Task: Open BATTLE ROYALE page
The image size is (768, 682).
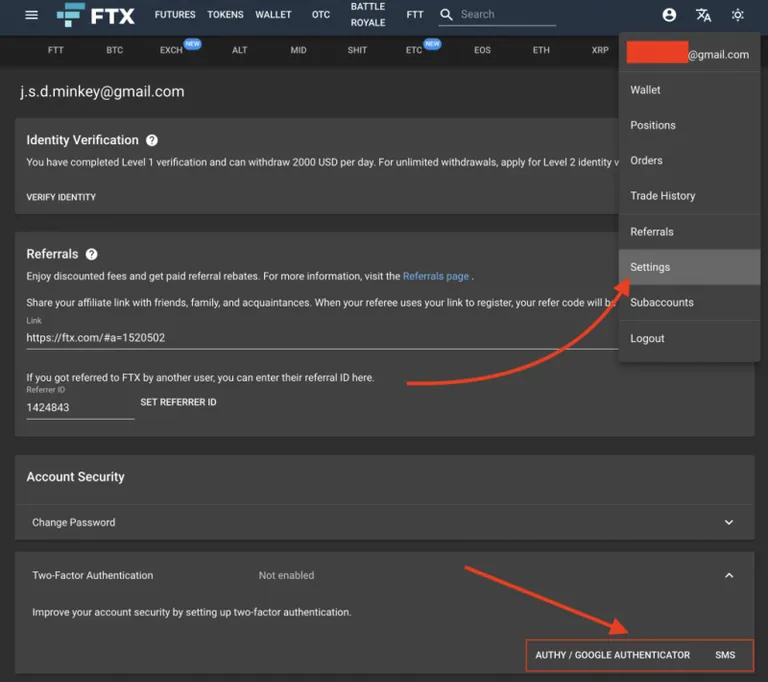Action: [x=368, y=15]
